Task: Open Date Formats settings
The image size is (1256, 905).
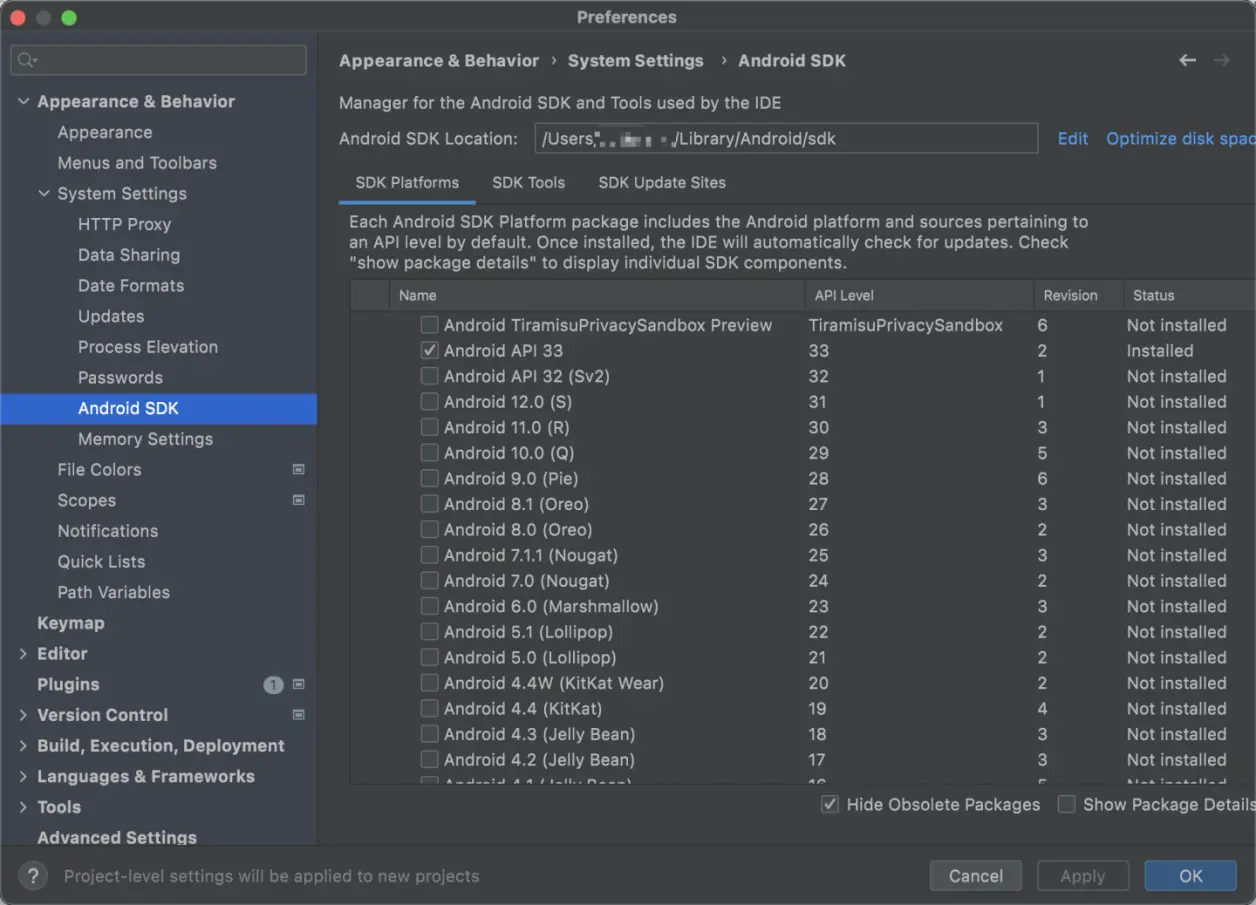Action: point(131,285)
